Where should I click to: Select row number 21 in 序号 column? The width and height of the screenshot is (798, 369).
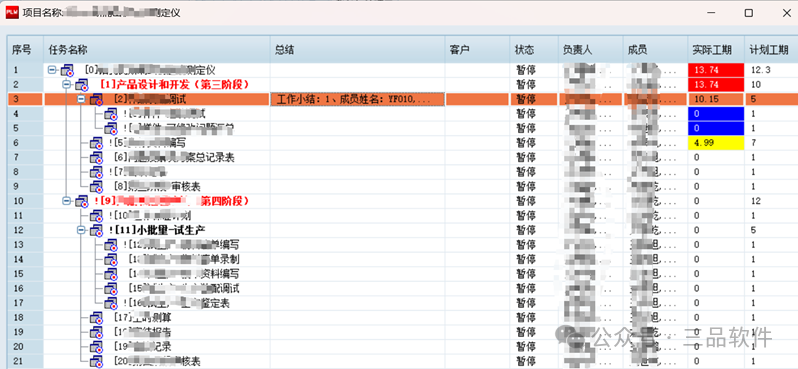click(x=25, y=361)
